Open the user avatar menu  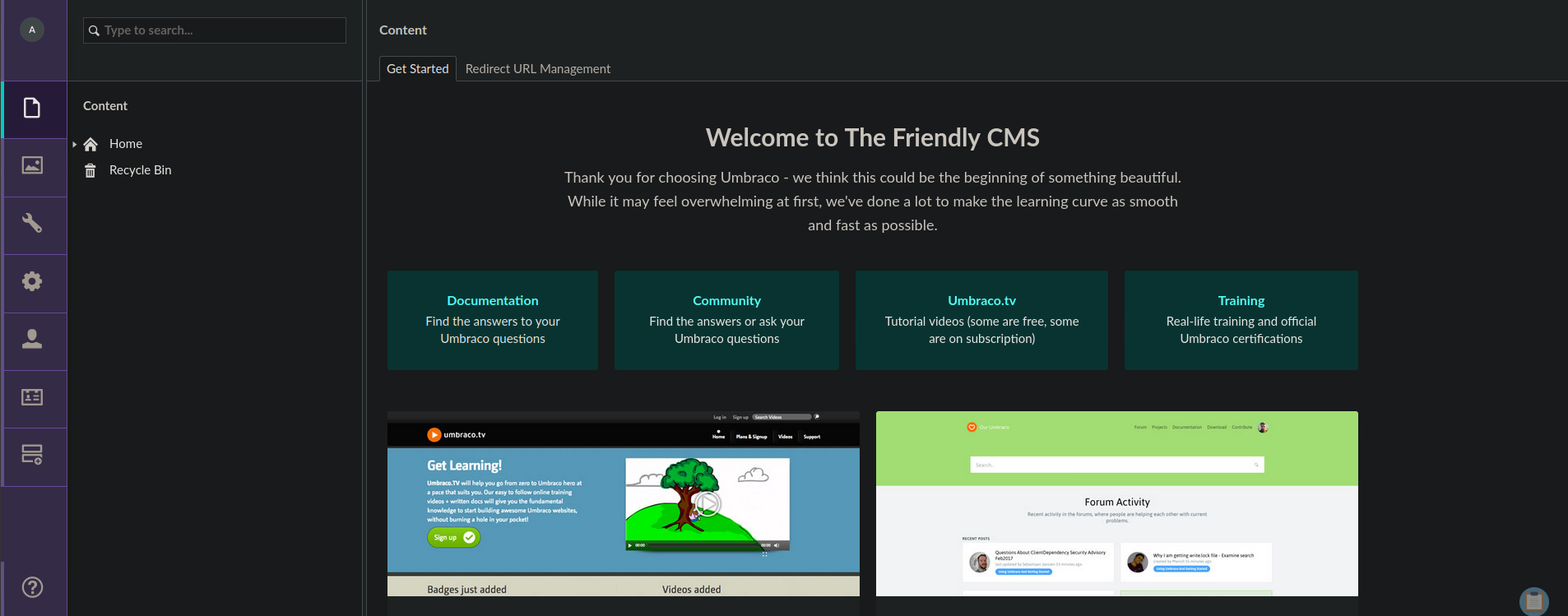pyautogui.click(x=32, y=30)
